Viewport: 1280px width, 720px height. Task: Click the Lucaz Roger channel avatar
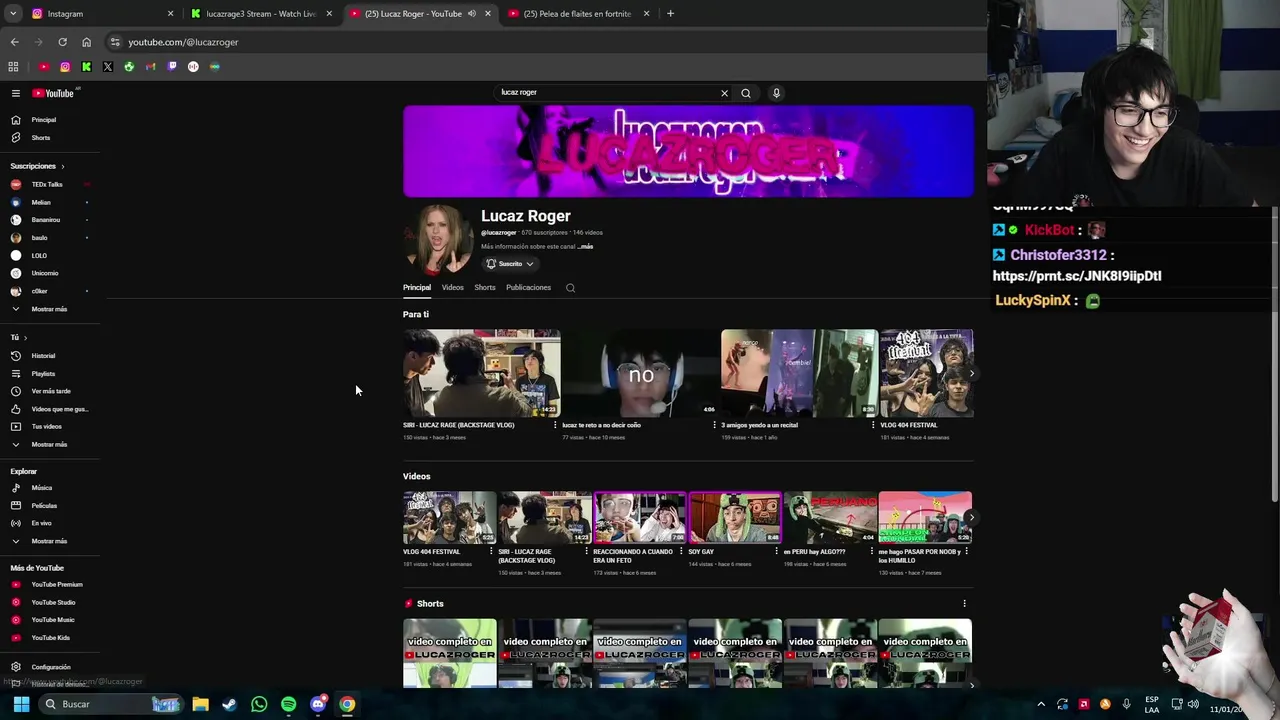click(x=438, y=240)
